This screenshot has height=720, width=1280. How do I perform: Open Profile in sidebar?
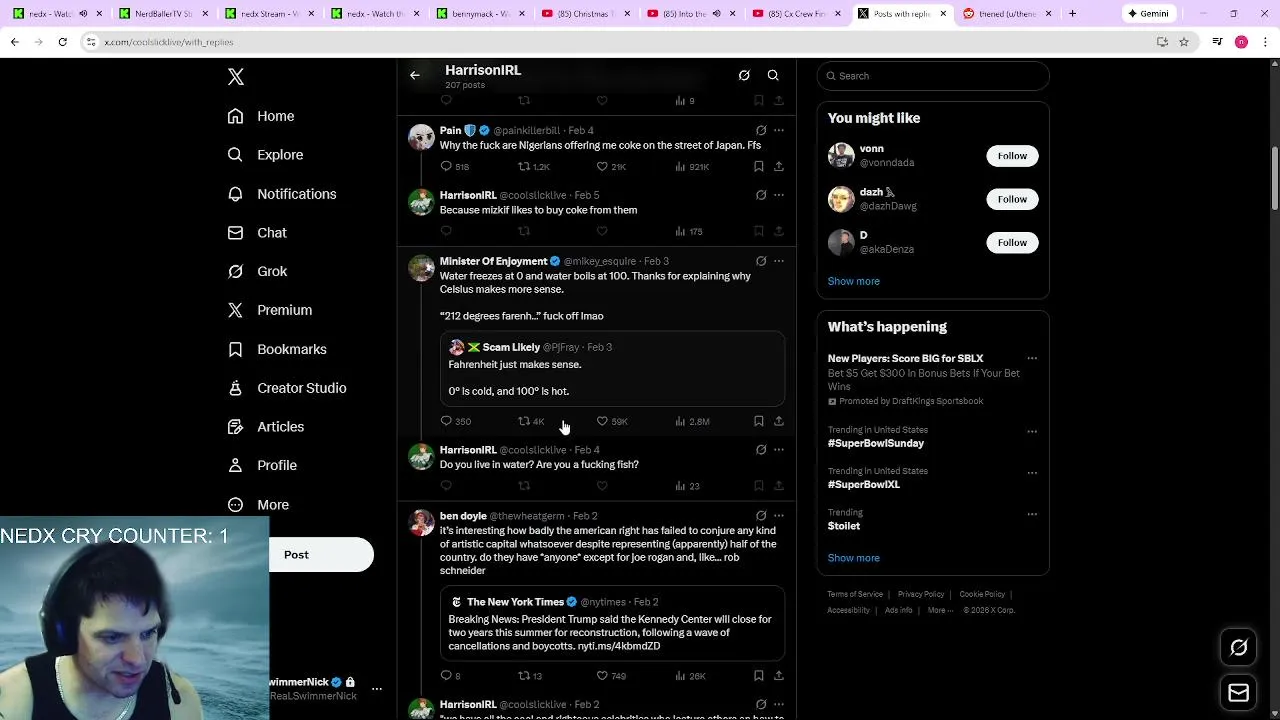[x=262, y=465]
